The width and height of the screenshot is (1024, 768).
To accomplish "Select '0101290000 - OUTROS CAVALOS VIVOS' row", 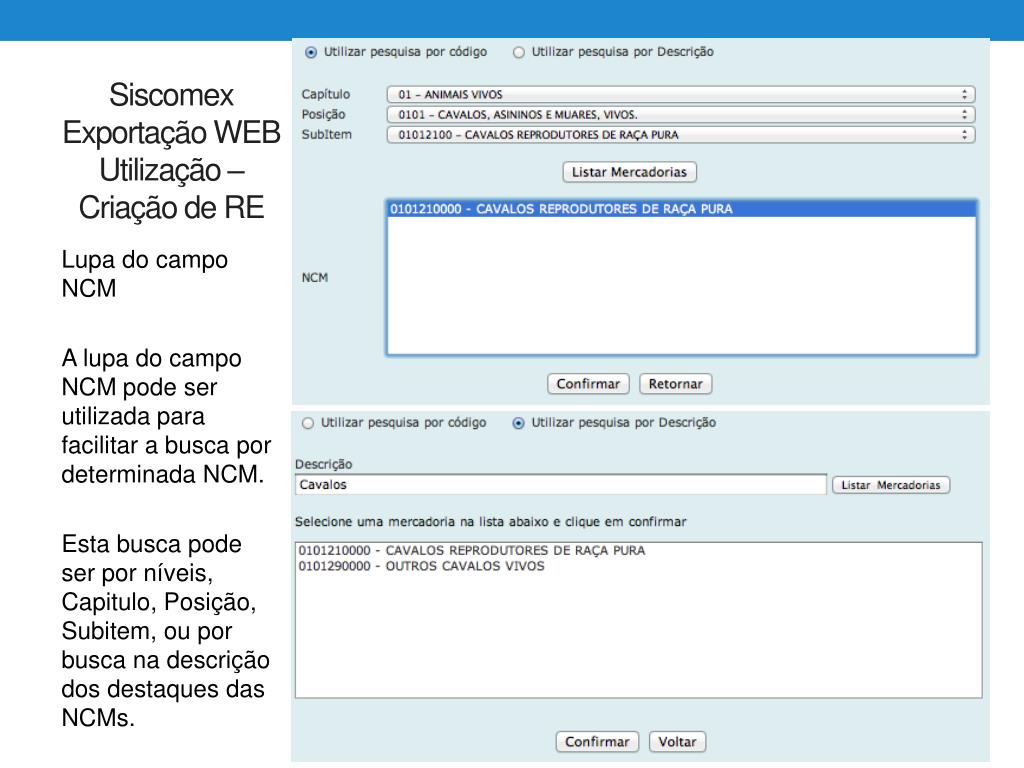I will pos(639,566).
